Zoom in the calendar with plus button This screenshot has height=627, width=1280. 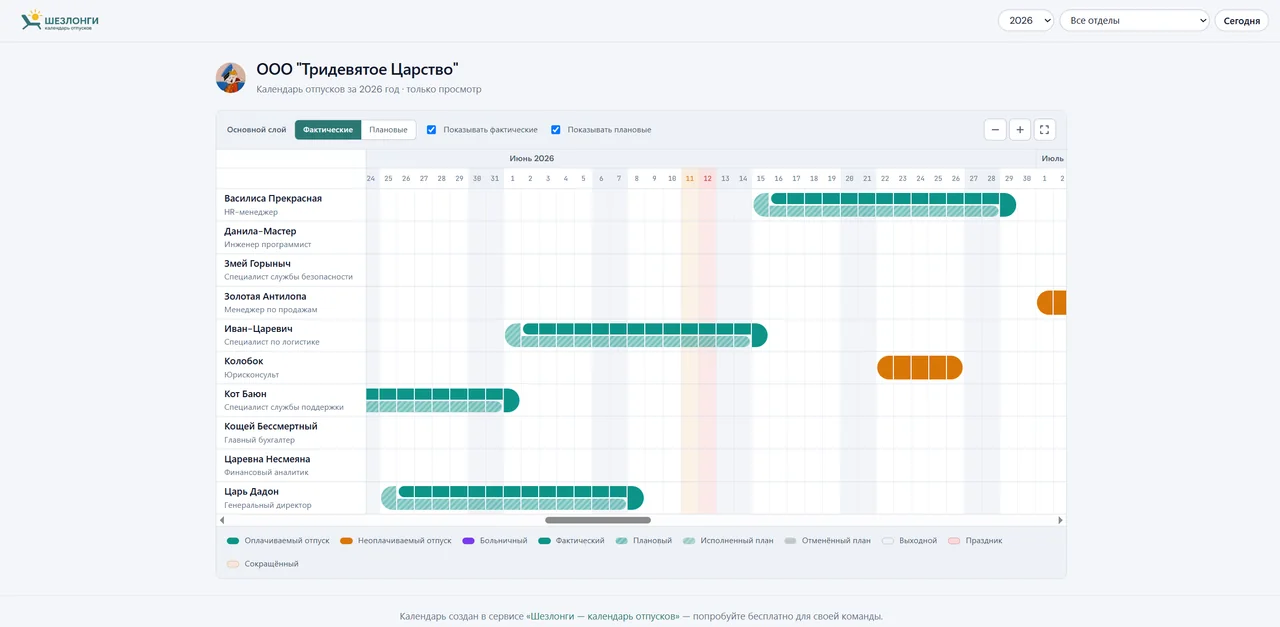click(x=1020, y=129)
